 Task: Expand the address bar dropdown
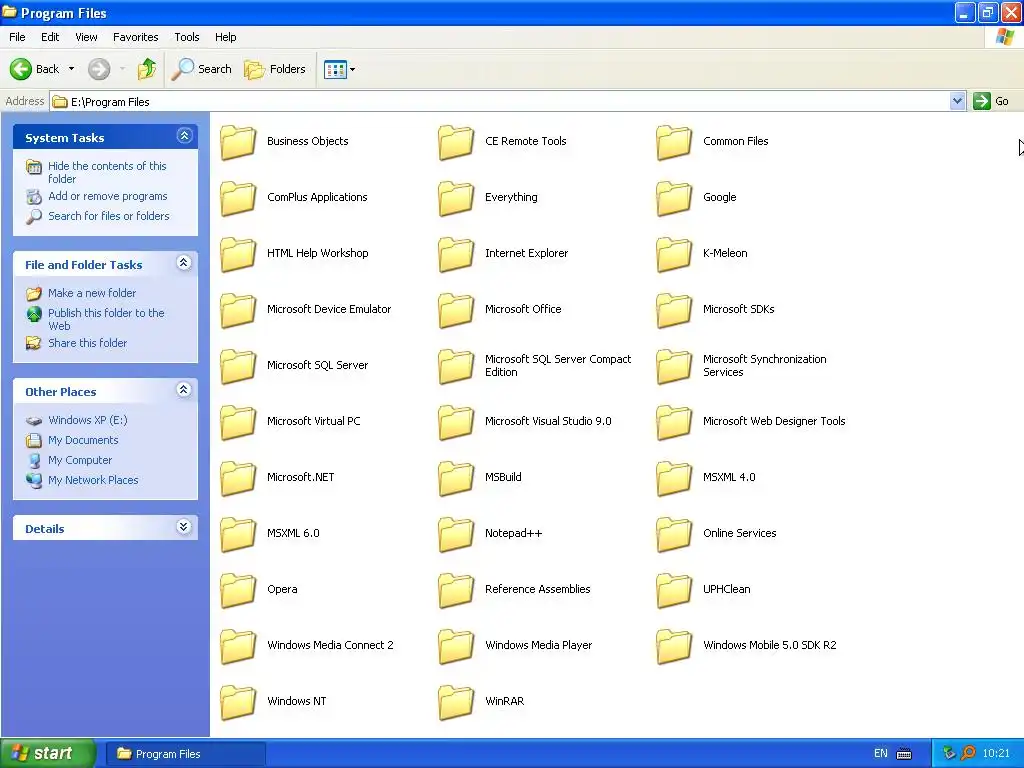point(957,101)
